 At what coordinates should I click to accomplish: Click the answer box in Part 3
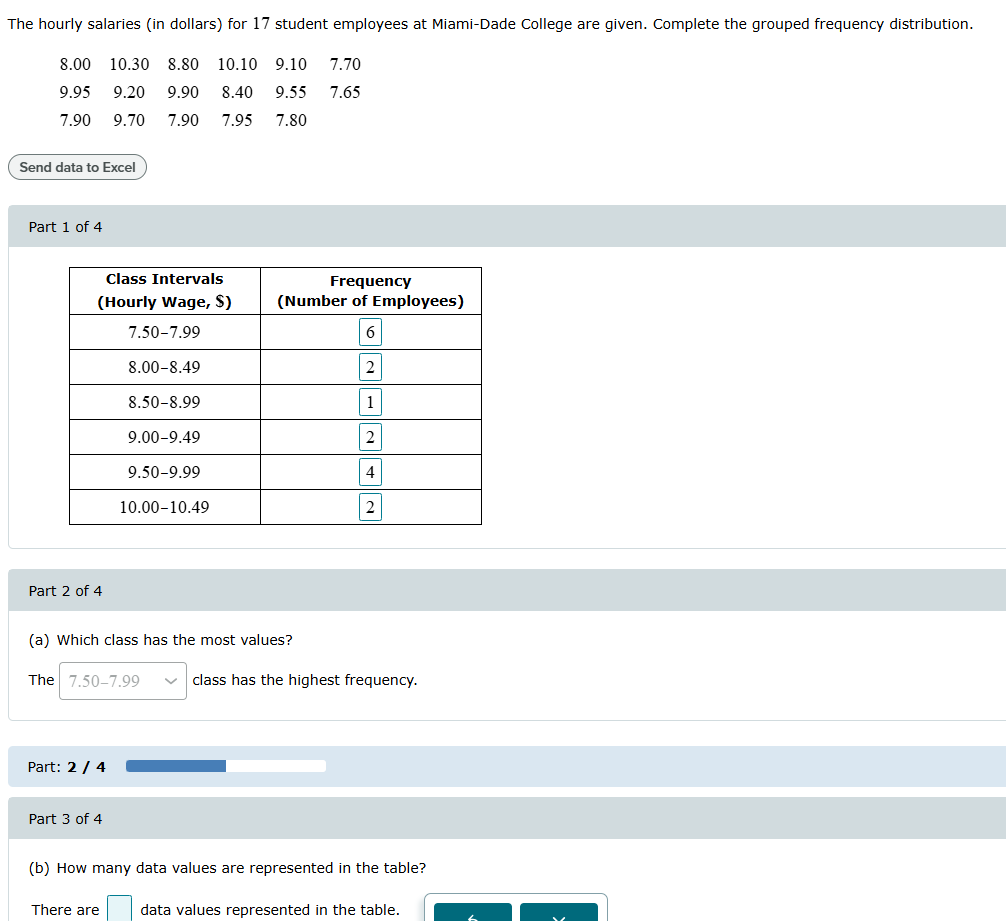[x=118, y=908]
